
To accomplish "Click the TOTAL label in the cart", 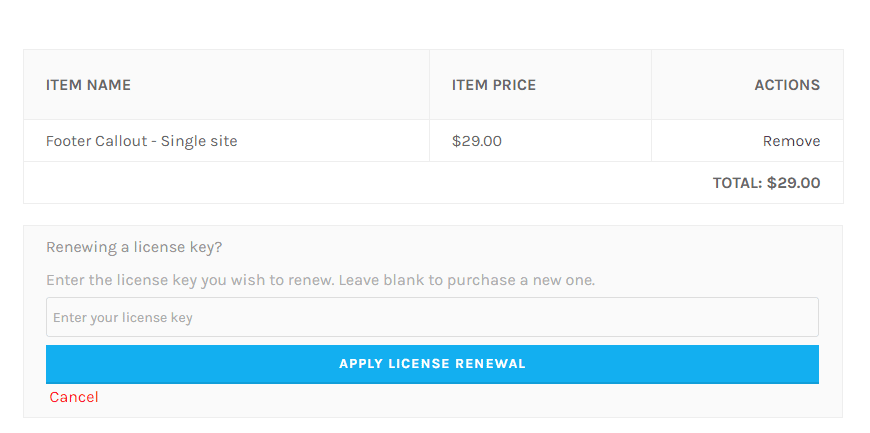I will click(737, 183).
